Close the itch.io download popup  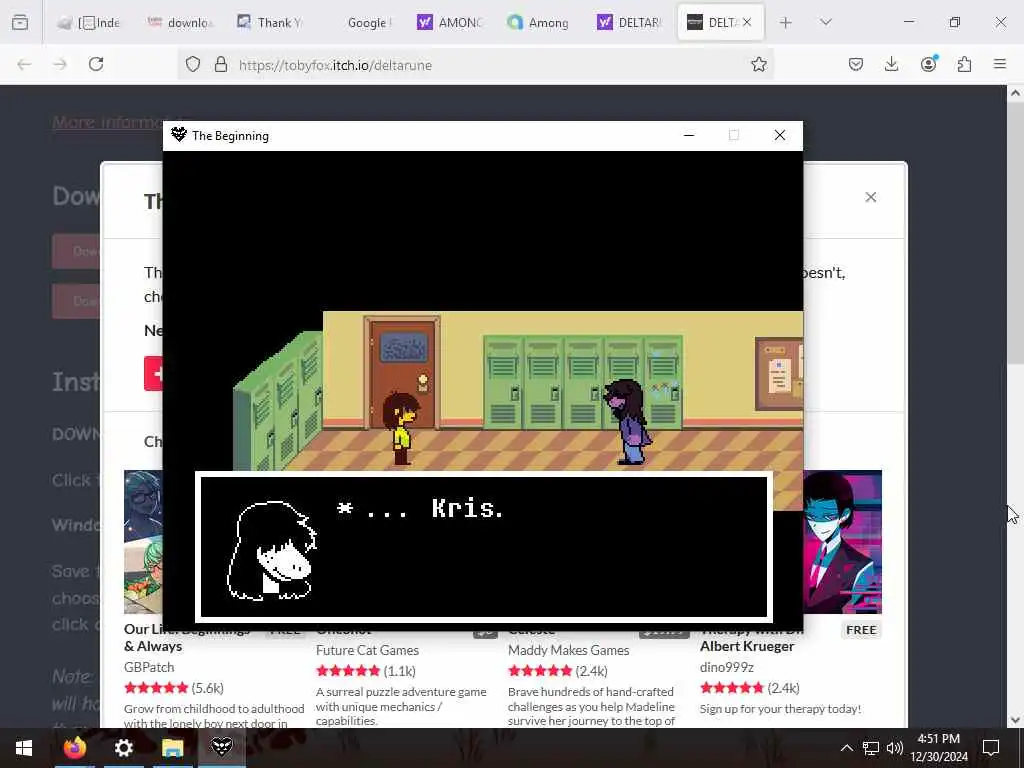[x=871, y=197]
